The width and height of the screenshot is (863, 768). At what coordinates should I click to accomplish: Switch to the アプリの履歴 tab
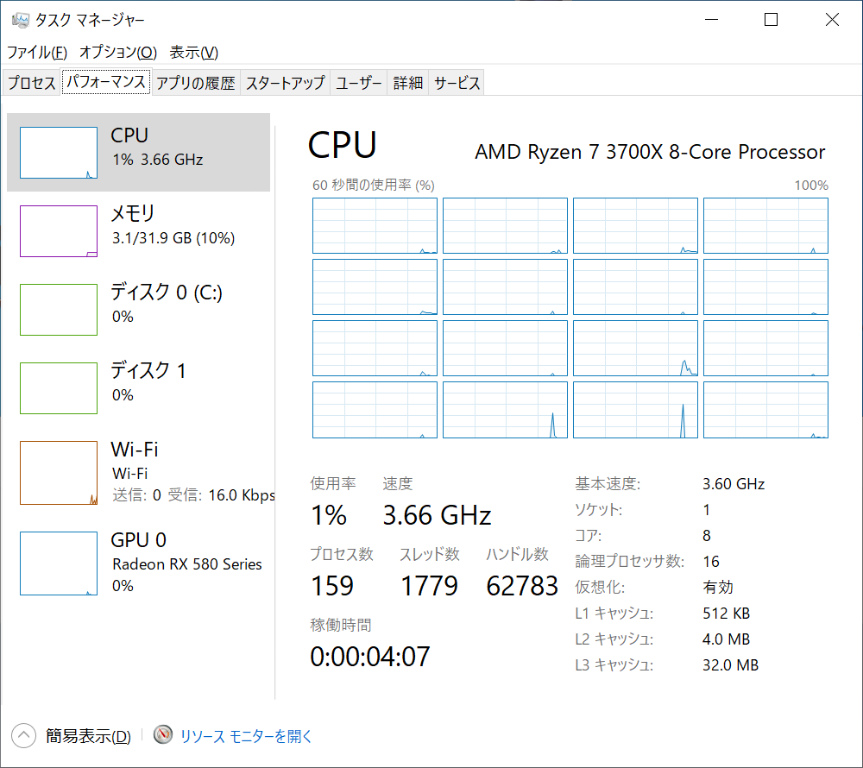195,84
